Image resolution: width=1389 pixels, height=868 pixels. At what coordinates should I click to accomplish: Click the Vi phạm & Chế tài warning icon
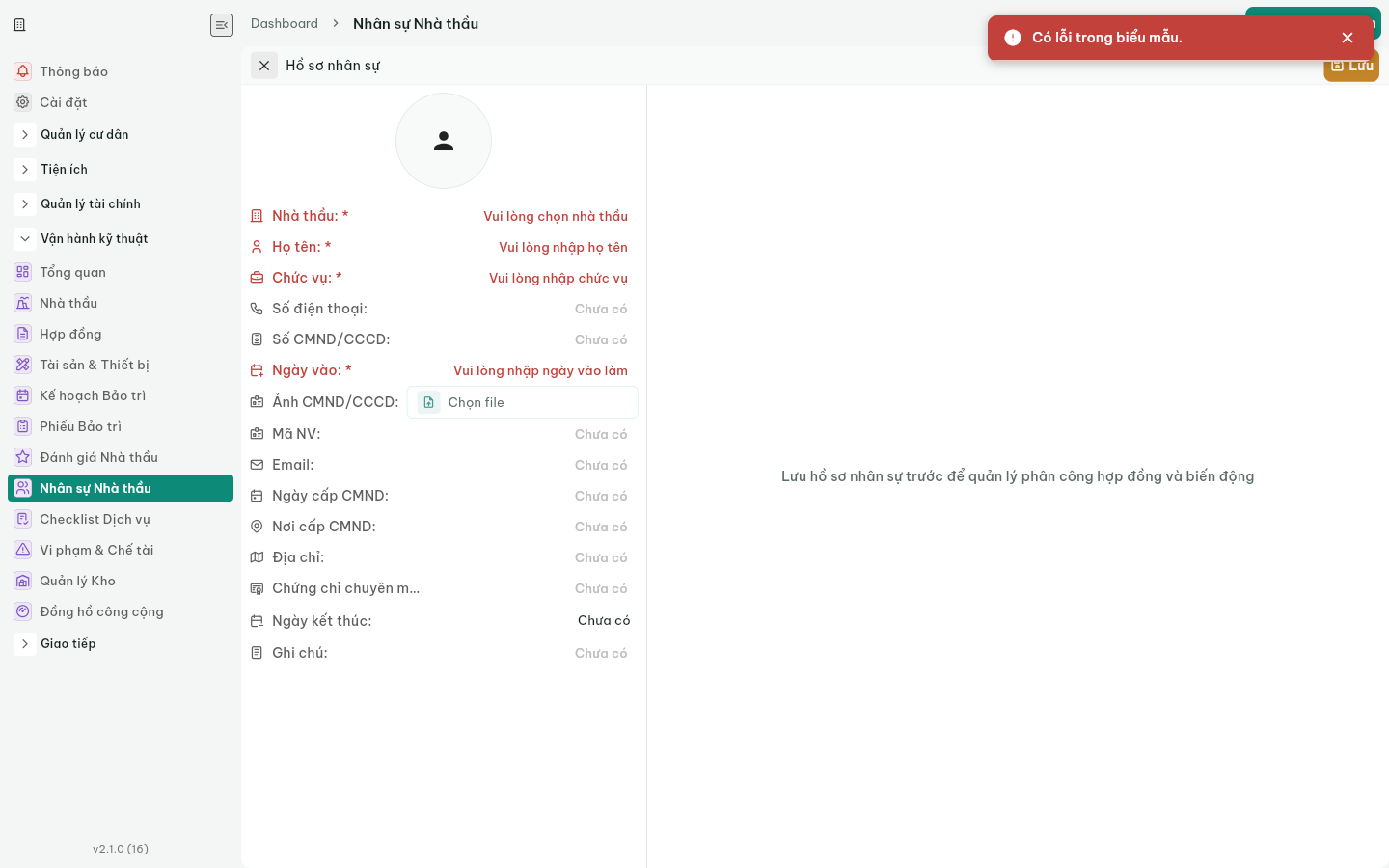pyautogui.click(x=23, y=550)
